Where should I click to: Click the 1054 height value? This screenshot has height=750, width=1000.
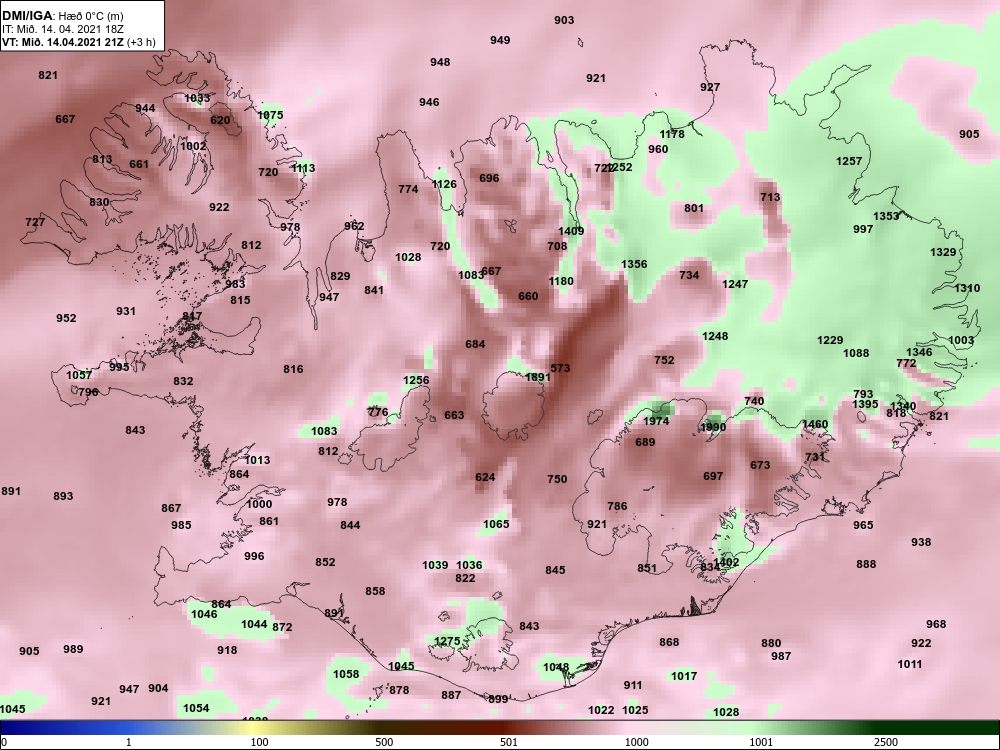(196, 709)
